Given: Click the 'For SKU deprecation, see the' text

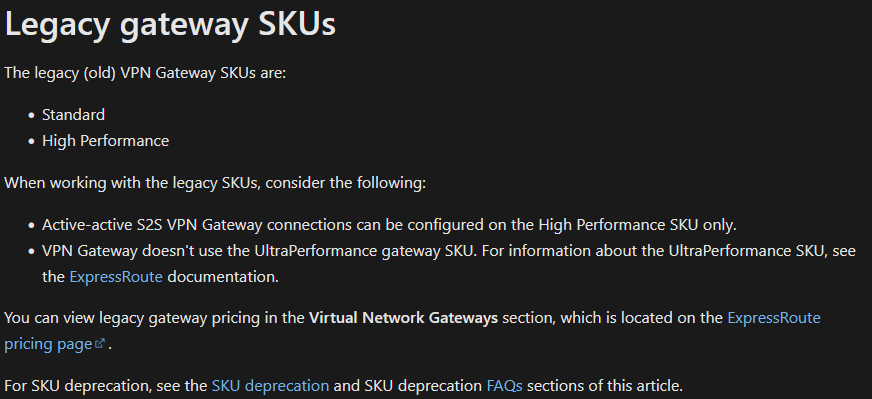Looking at the screenshot, I should [x=106, y=386].
